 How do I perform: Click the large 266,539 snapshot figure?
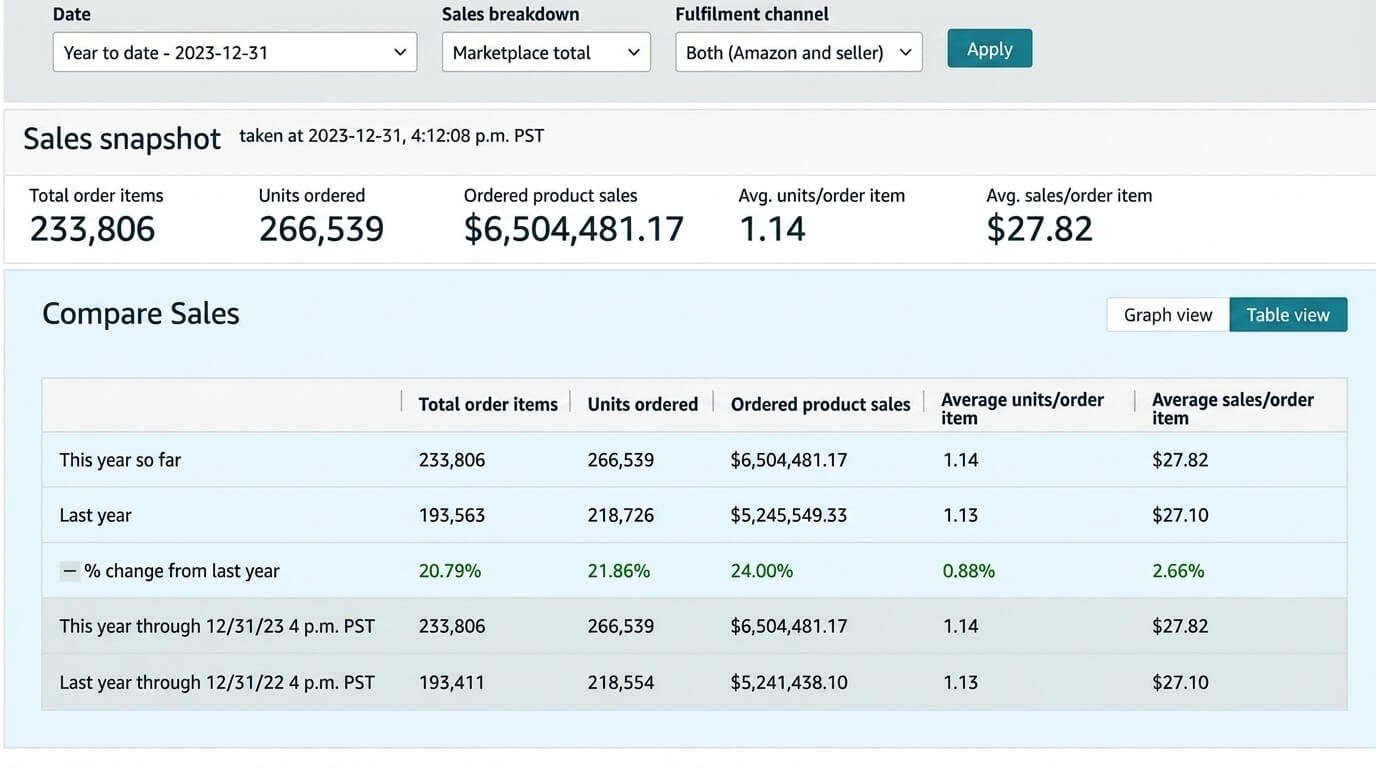click(321, 229)
